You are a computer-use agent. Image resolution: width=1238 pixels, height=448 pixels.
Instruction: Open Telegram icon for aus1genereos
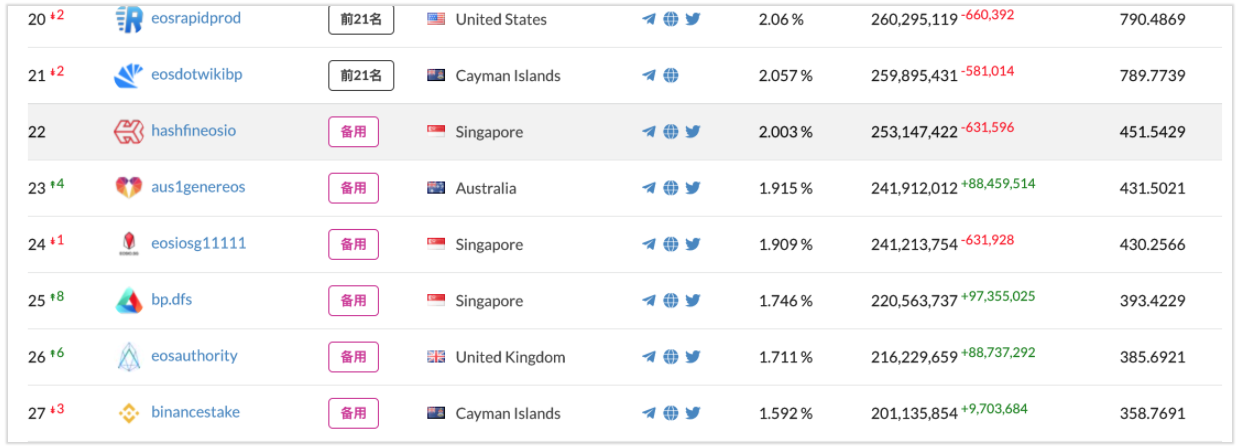pyautogui.click(x=649, y=188)
